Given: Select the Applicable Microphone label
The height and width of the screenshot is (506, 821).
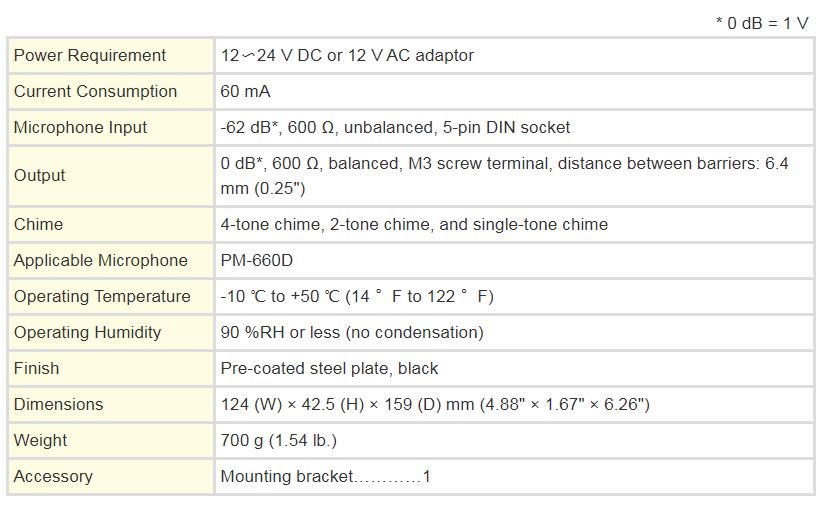Looking at the screenshot, I should [100, 260].
